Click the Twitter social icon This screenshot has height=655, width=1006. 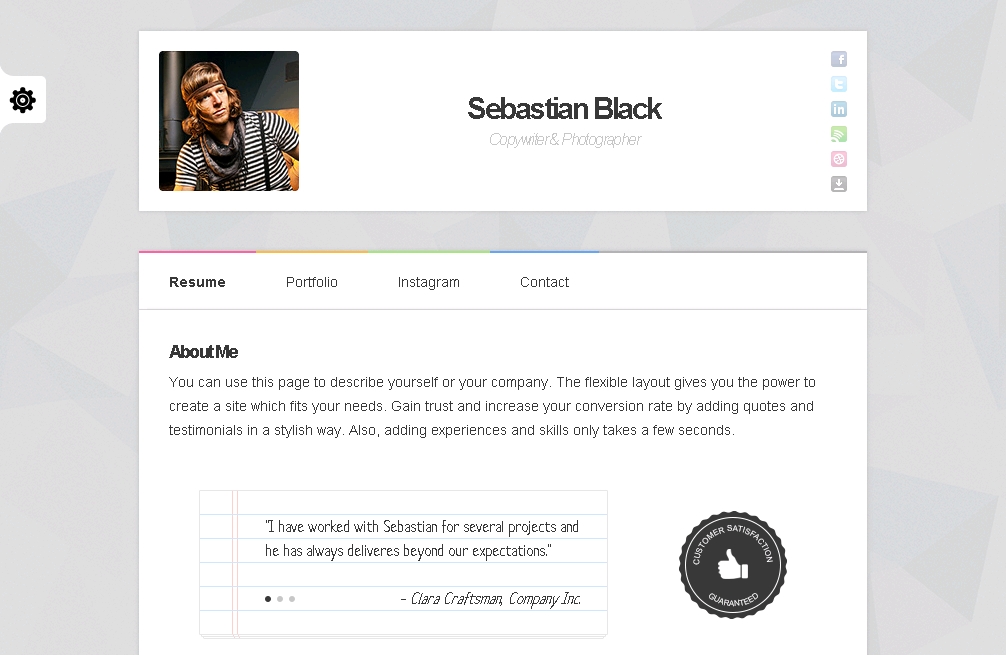(x=839, y=84)
